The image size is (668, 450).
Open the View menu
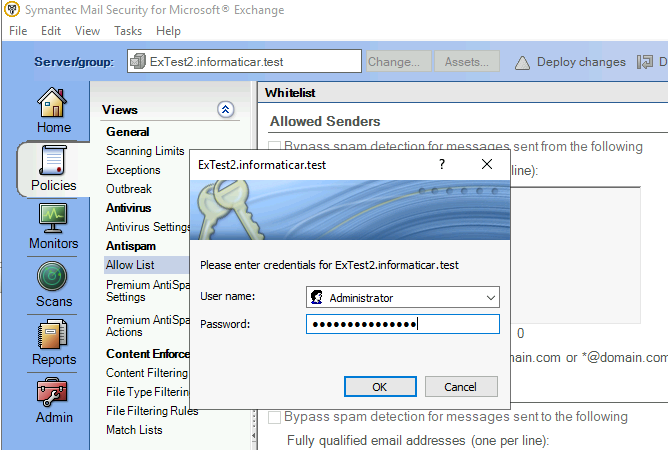87,31
